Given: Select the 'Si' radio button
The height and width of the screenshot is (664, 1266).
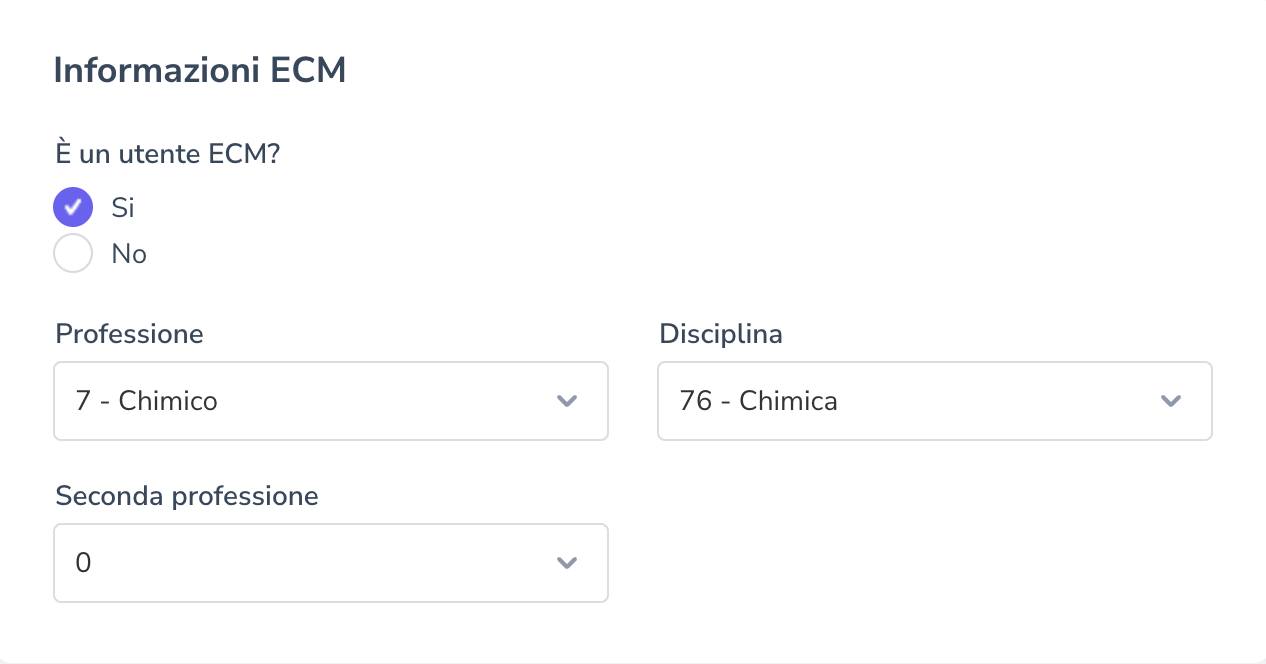Looking at the screenshot, I should (x=73, y=207).
